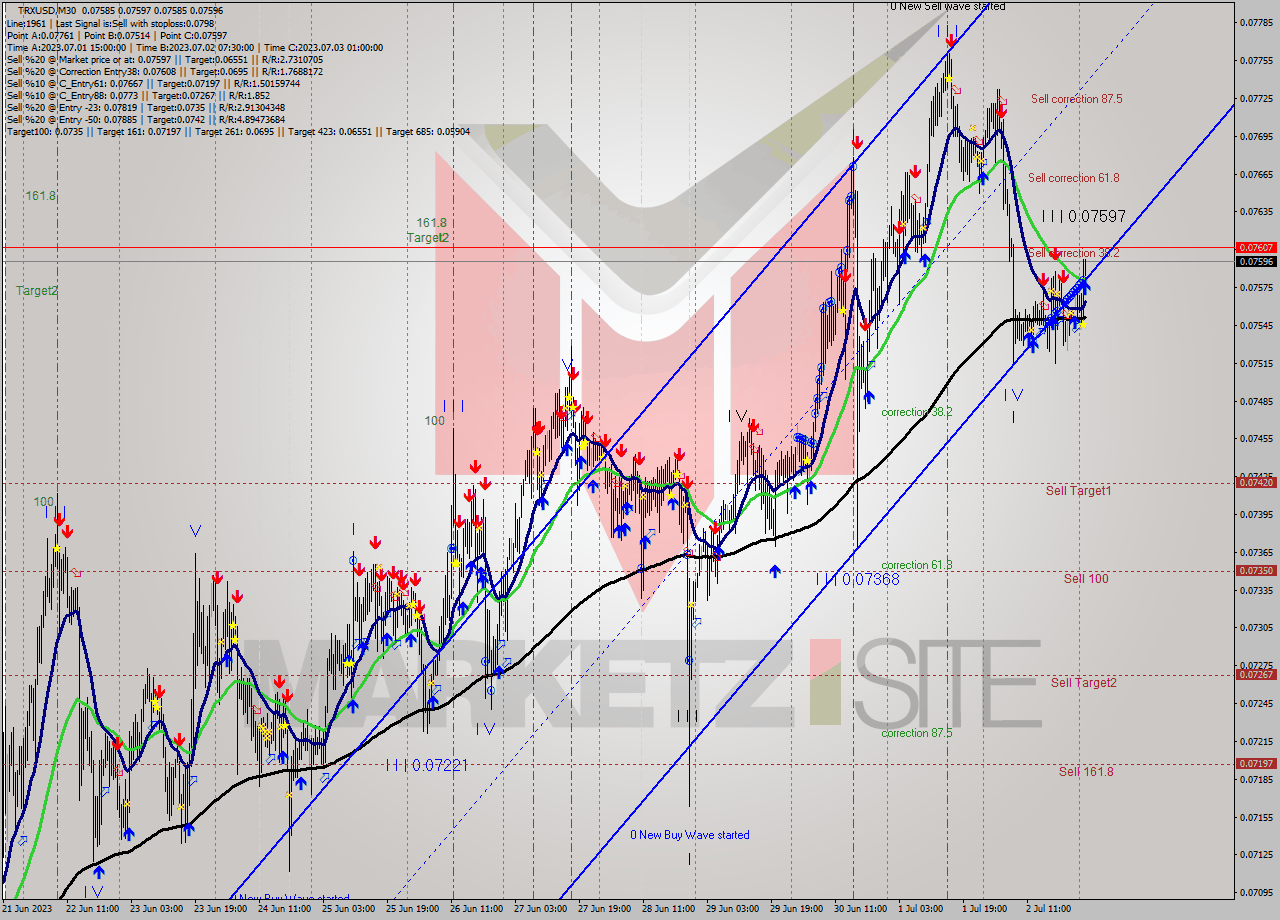This screenshot has width=1280, height=920.
Task: Click the 'I I I 0.07368' wave label
Action: click(x=857, y=579)
